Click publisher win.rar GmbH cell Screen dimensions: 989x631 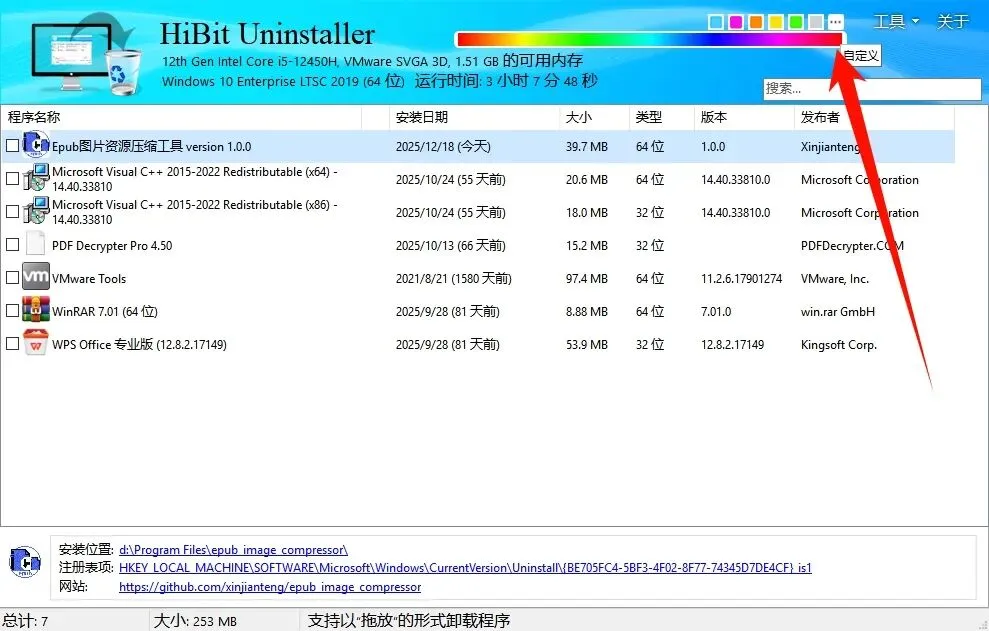[x=838, y=312]
